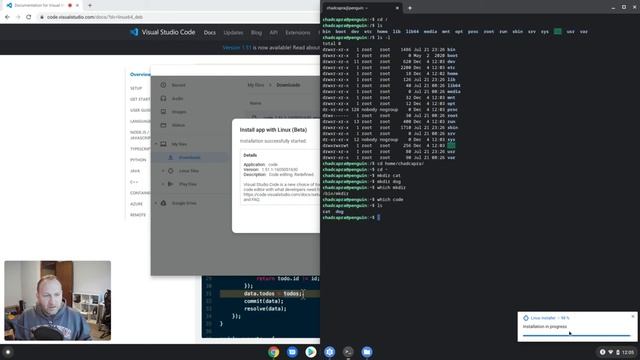Screen dimensions: 640x360
Task: Open the Updates menu item on VS Code site
Action: click(233, 33)
